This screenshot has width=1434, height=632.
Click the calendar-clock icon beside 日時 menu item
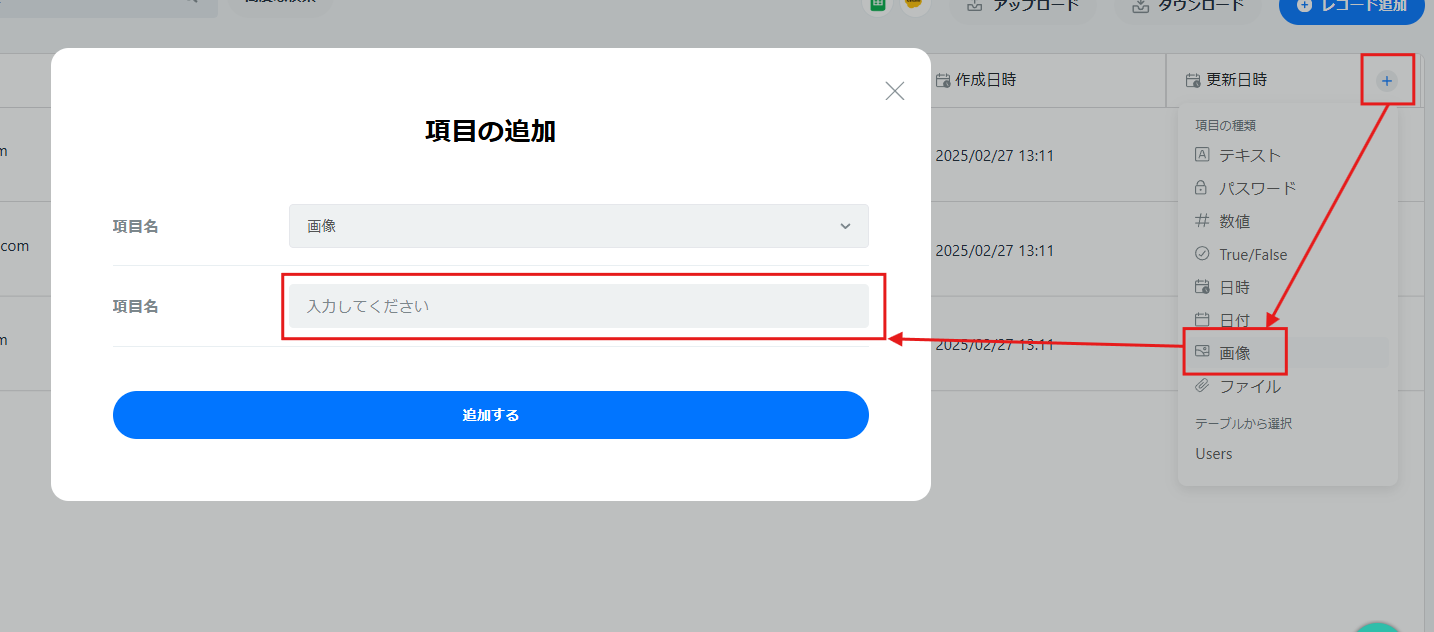(x=1202, y=287)
